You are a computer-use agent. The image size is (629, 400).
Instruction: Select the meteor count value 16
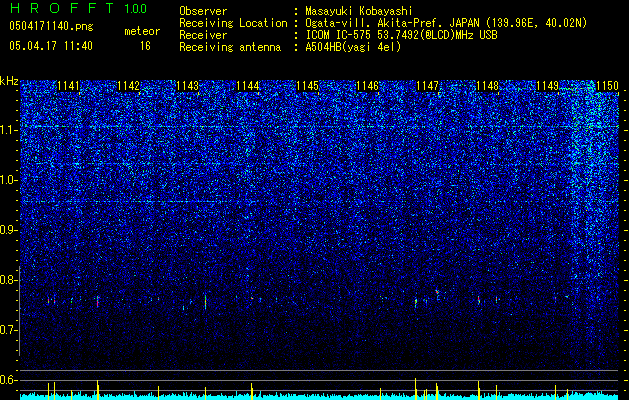point(145,46)
